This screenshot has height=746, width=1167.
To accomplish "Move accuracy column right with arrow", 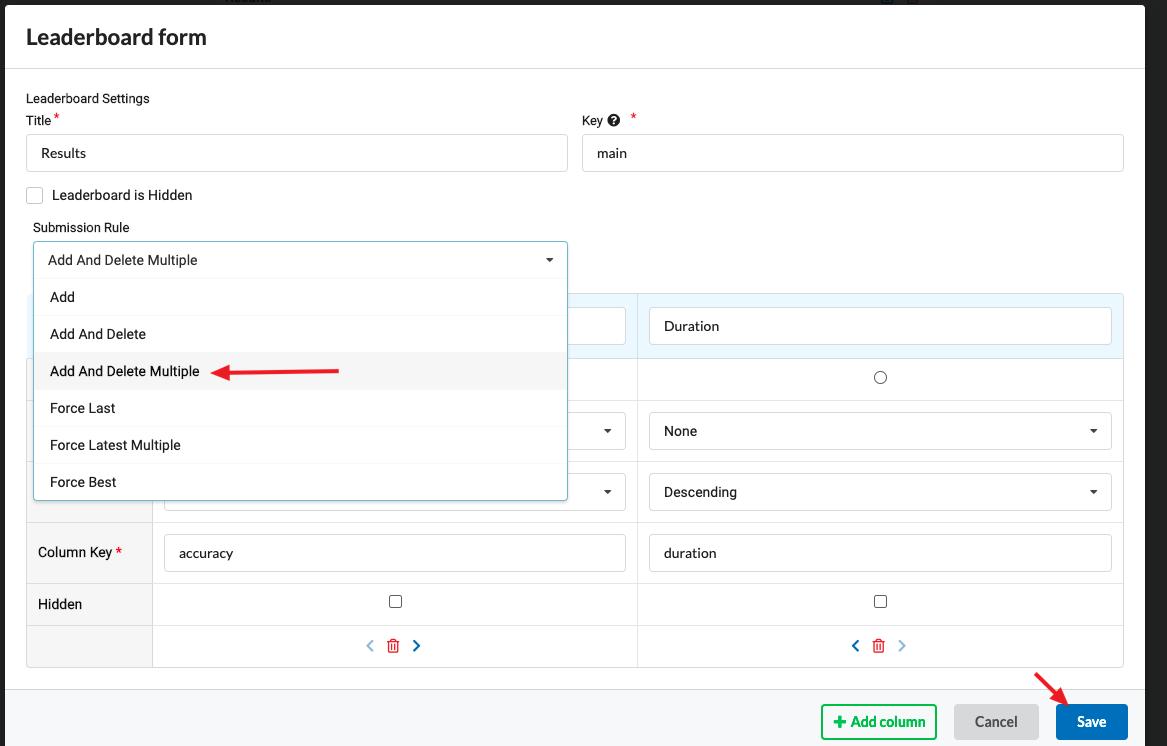I will point(417,646).
